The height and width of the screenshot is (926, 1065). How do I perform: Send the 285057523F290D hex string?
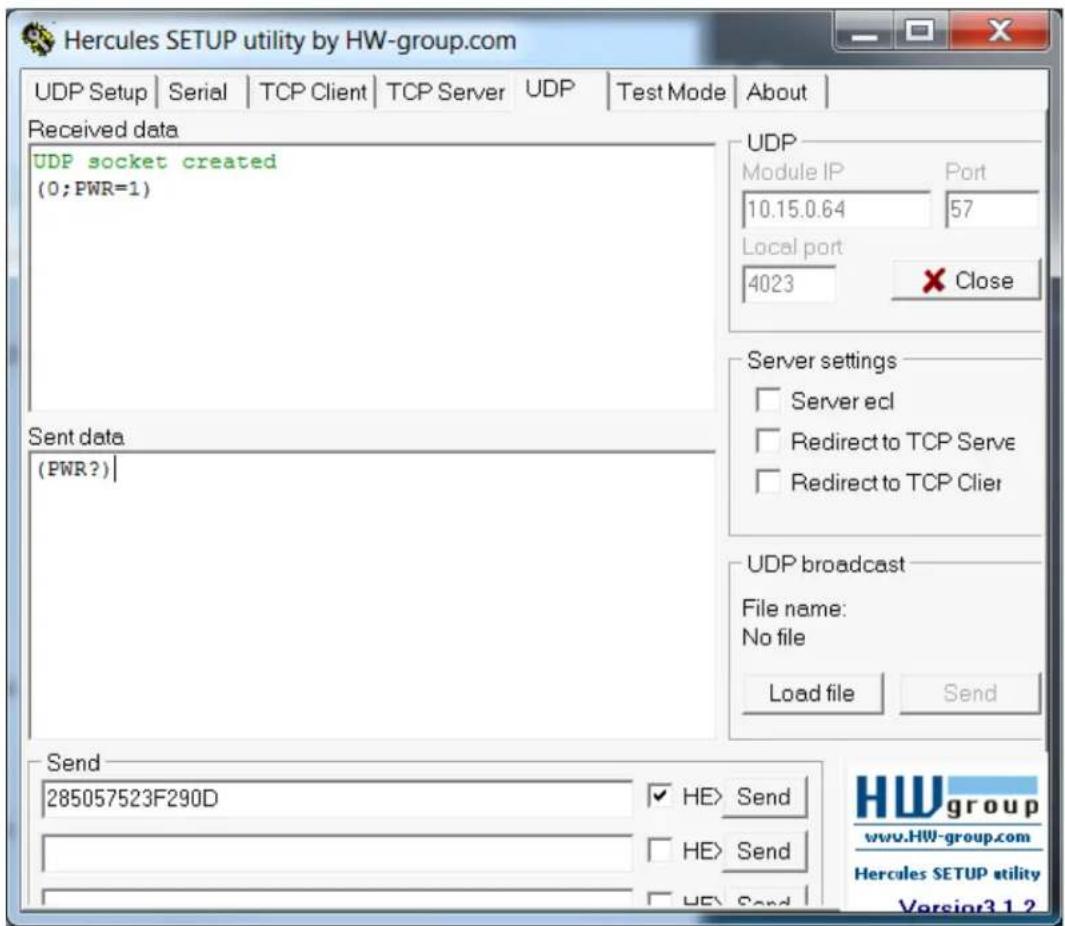[x=764, y=797]
